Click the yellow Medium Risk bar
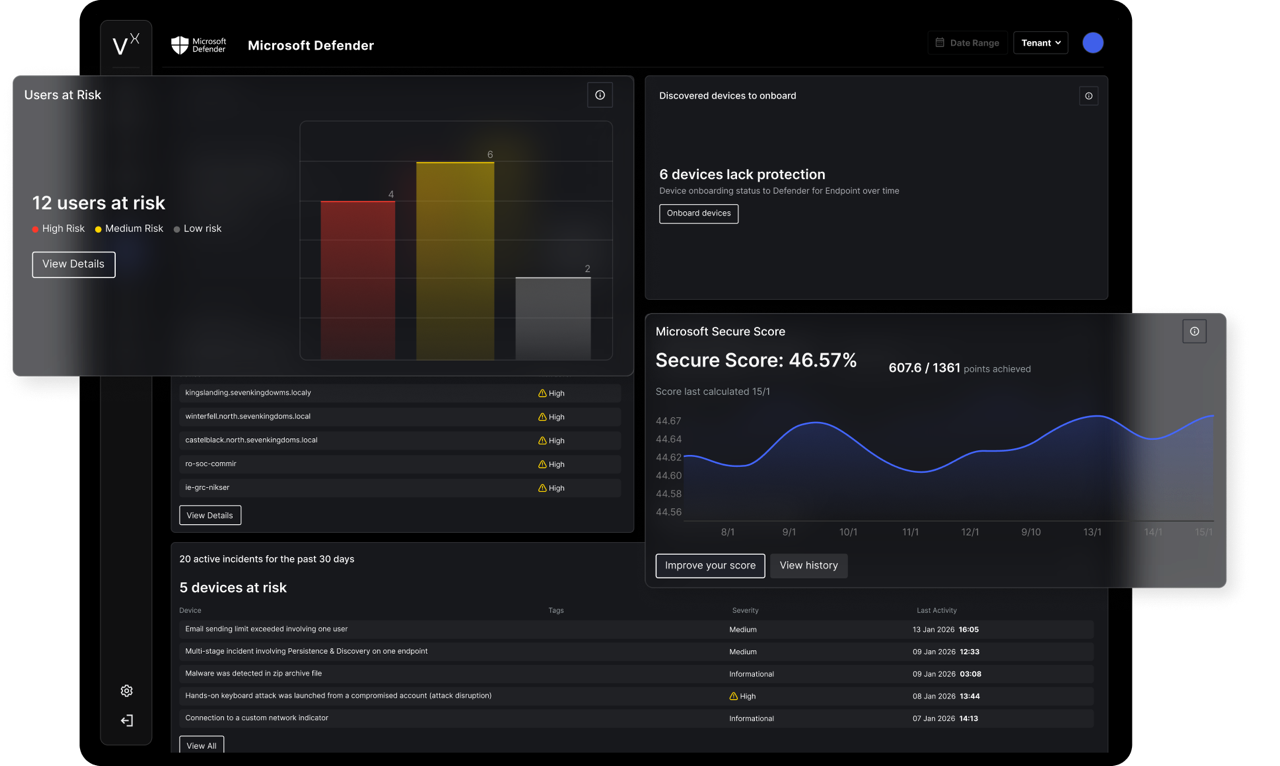 (455, 260)
